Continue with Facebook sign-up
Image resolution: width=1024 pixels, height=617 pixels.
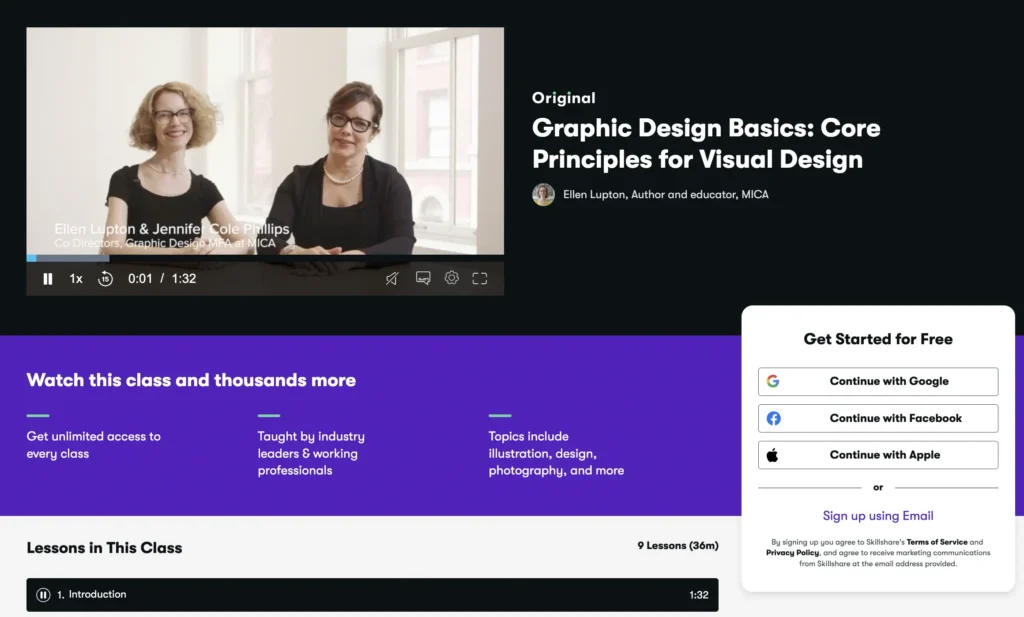(x=878, y=418)
